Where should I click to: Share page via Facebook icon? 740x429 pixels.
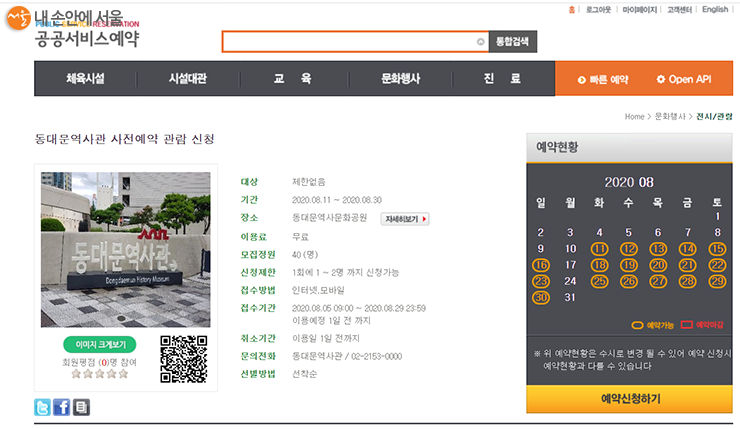(x=62, y=407)
